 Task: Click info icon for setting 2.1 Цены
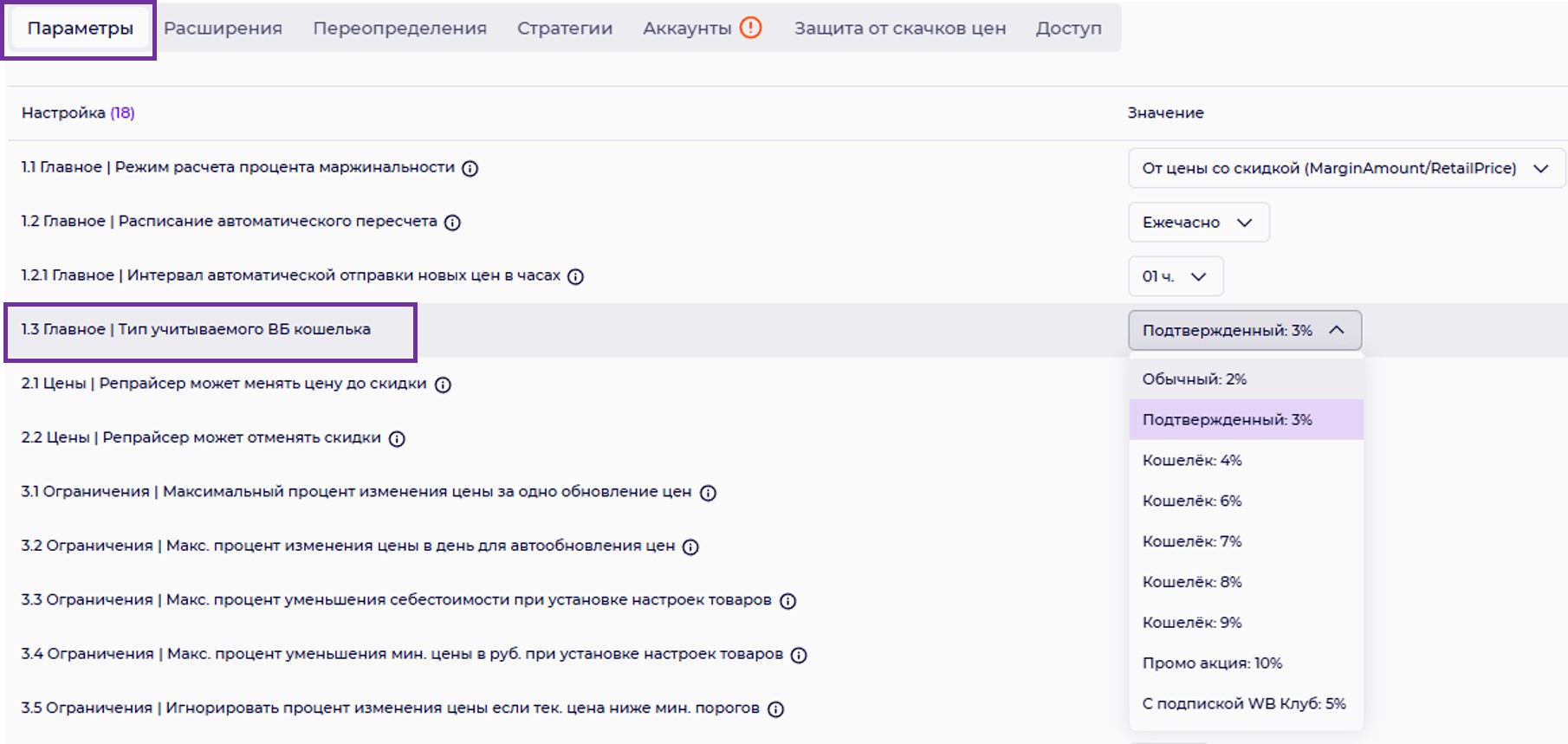pos(443,385)
